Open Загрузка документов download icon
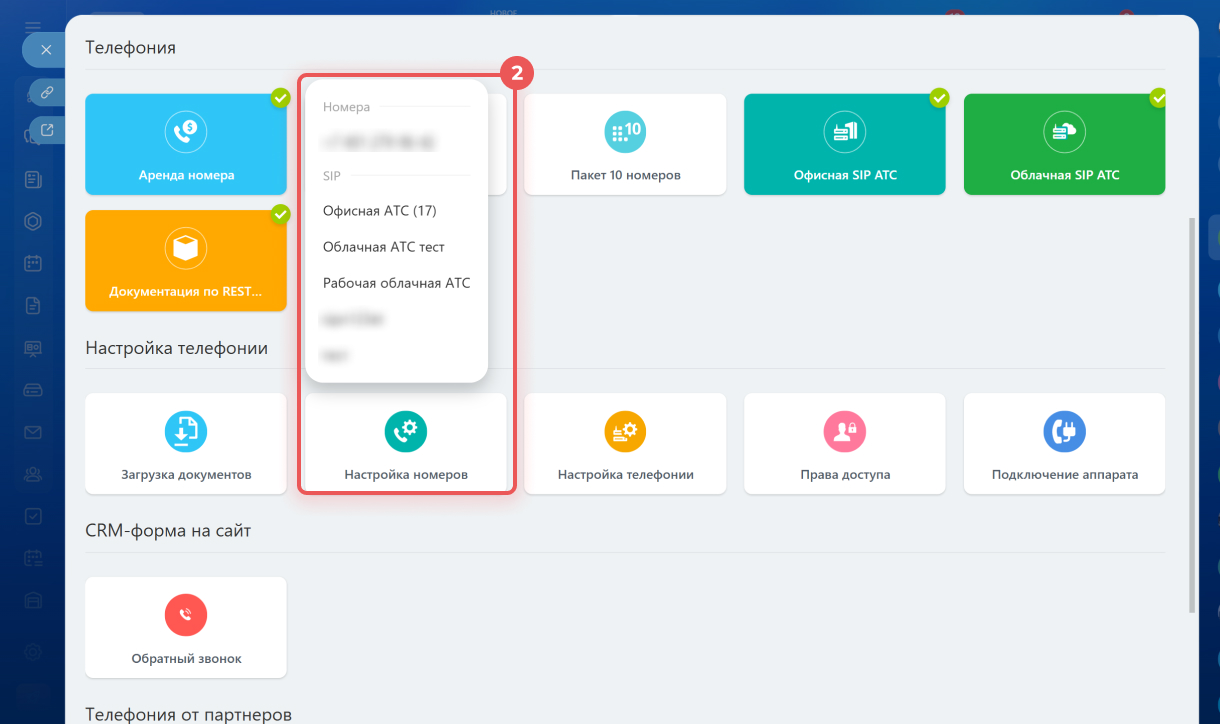 [186, 431]
